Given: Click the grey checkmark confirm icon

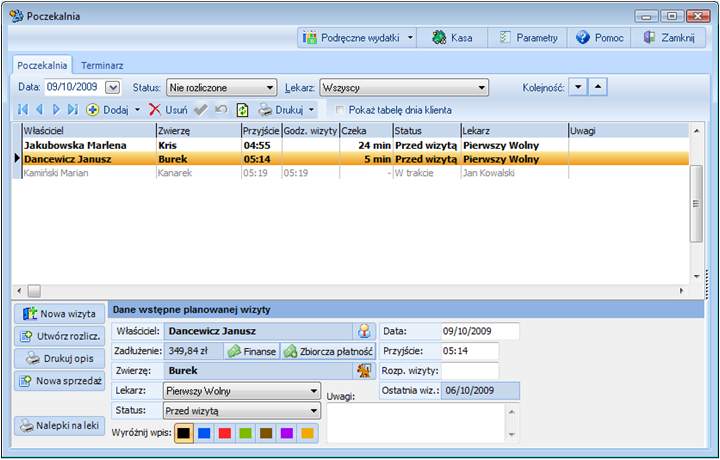Looking at the screenshot, I should click(x=201, y=110).
